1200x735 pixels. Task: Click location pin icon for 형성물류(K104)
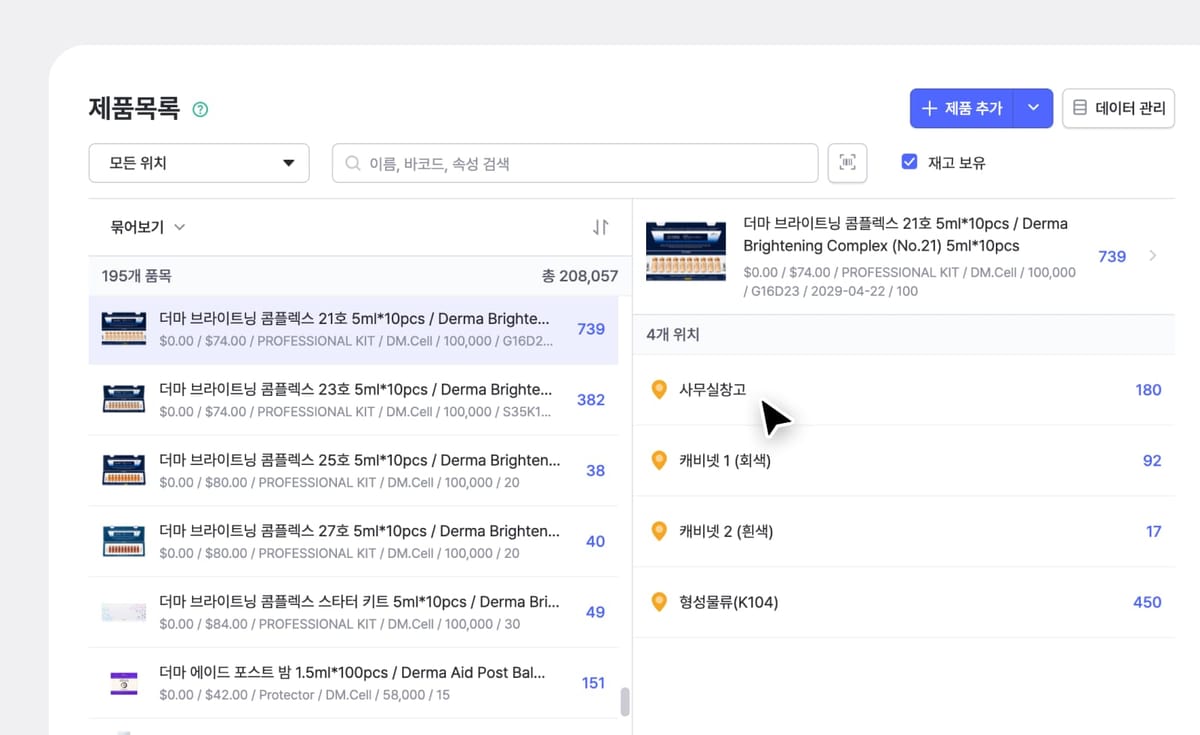[658, 602]
